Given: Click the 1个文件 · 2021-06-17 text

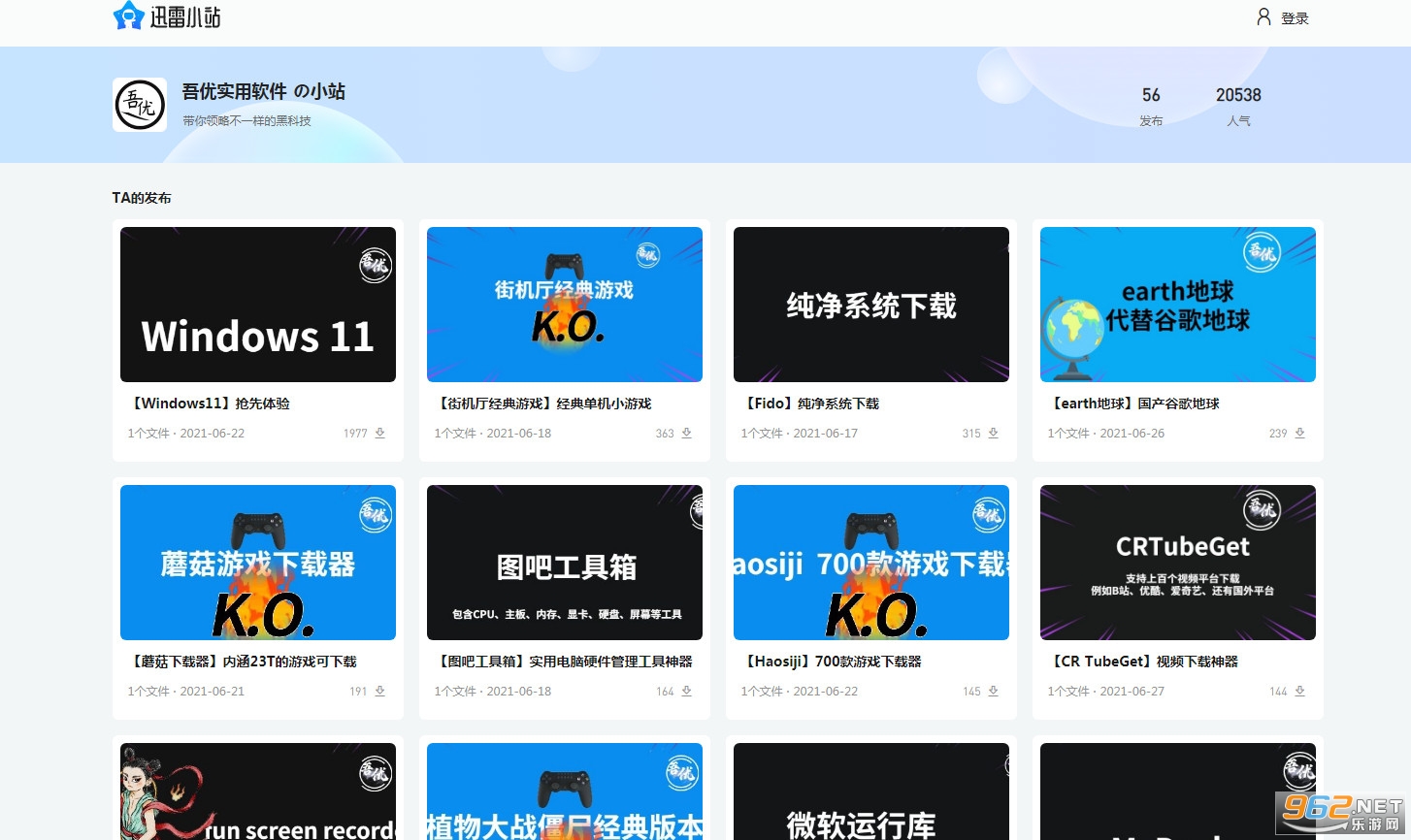Looking at the screenshot, I should pos(800,434).
